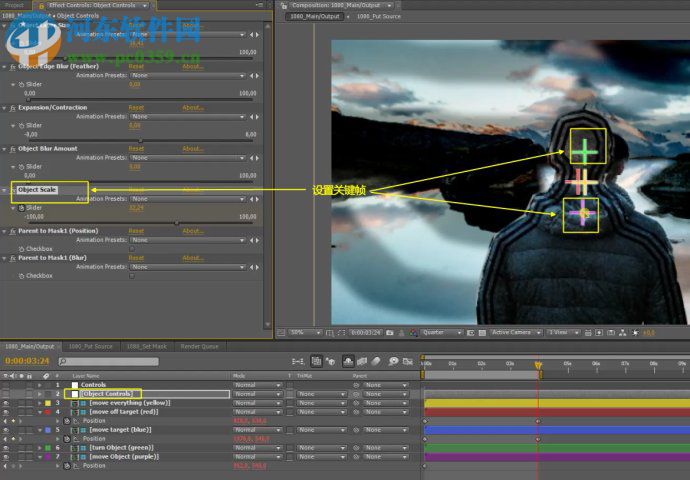690x480 pixels.
Task: Open grid and guide options icon
Action: [330, 333]
